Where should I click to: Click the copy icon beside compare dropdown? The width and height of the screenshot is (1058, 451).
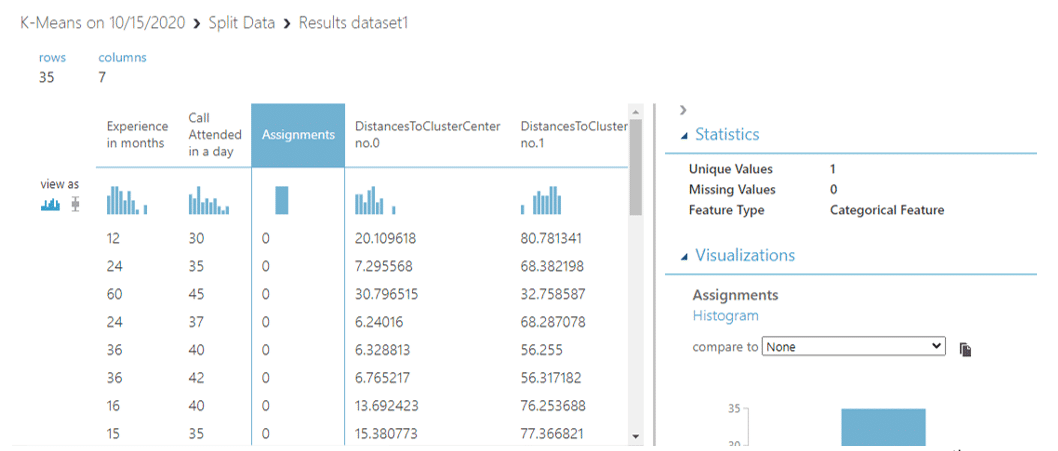point(965,349)
